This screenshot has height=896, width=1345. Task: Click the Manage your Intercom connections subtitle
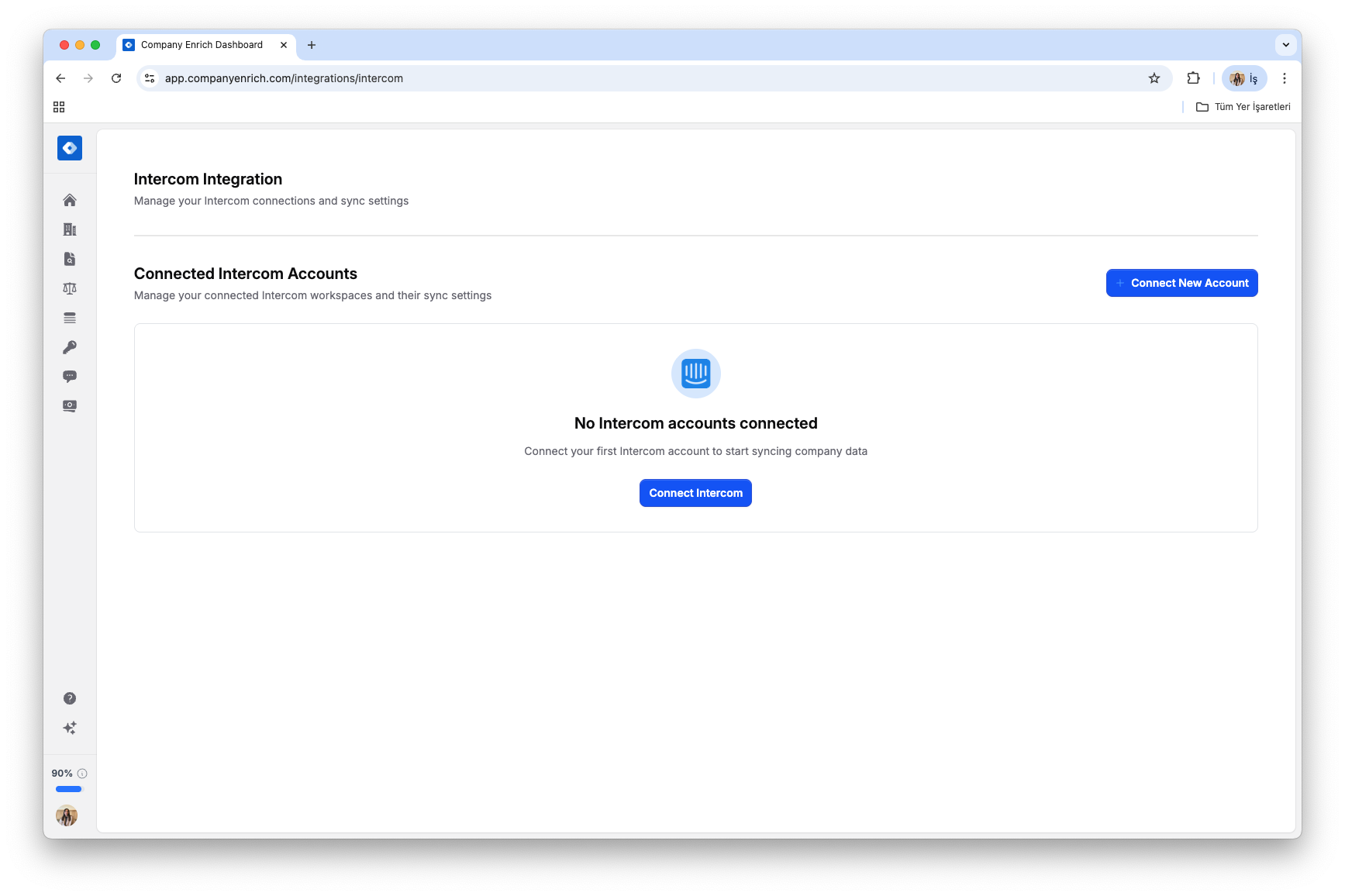click(271, 201)
